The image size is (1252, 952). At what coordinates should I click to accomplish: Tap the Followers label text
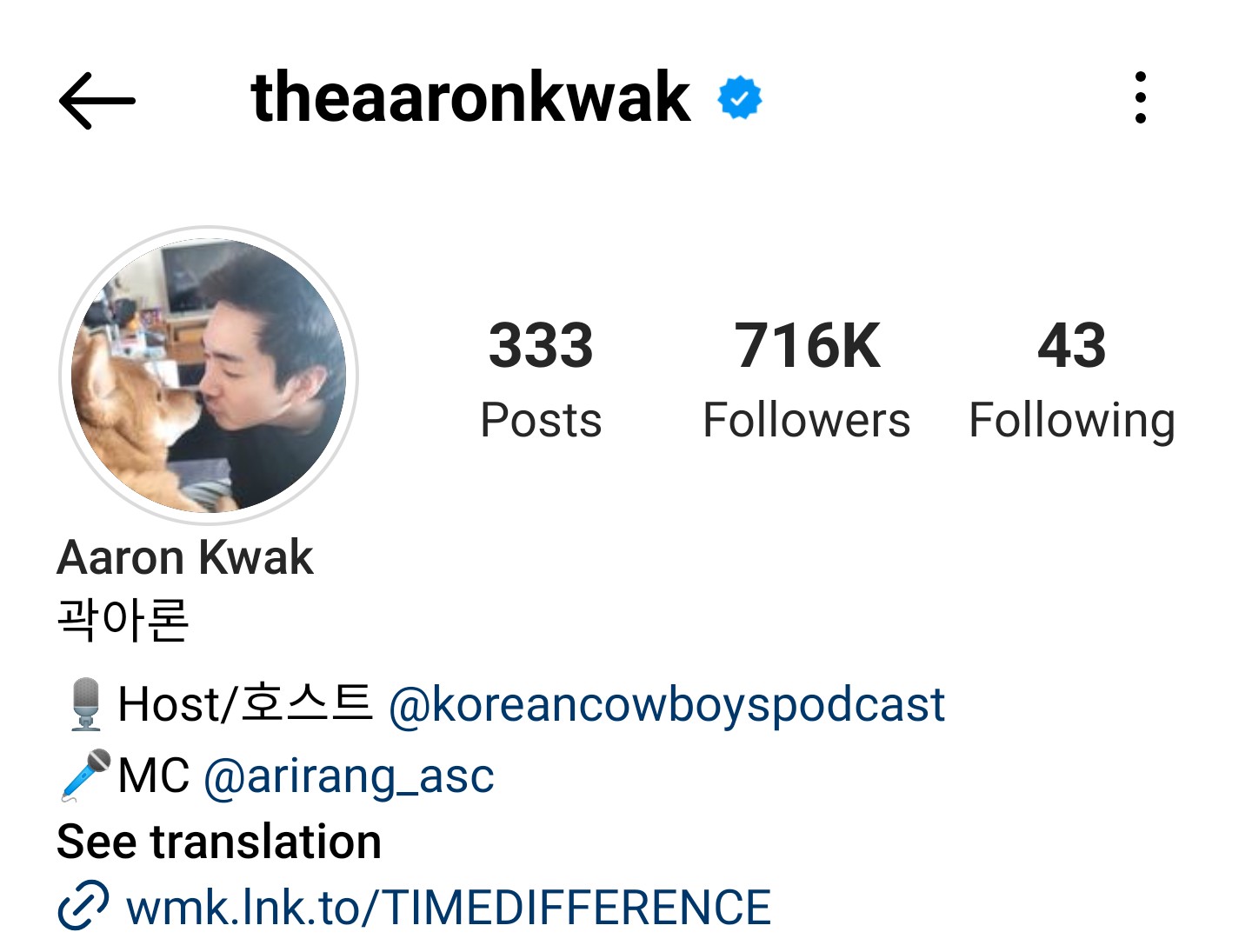(807, 421)
